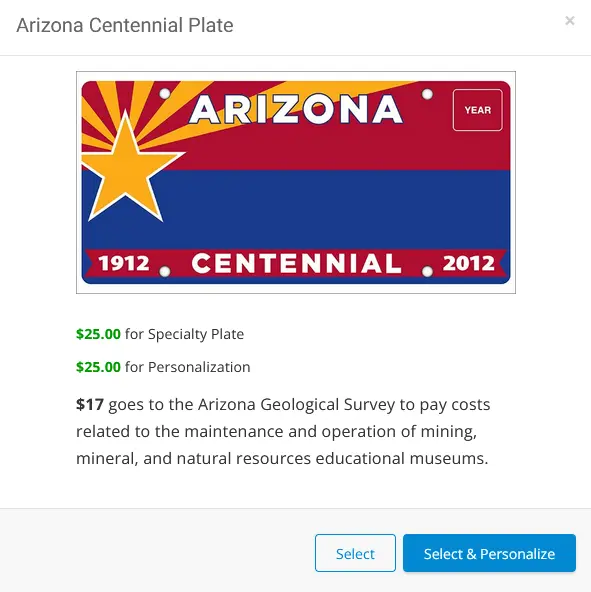
Task: Click the 2012 year on the banner
Action: coord(469,263)
